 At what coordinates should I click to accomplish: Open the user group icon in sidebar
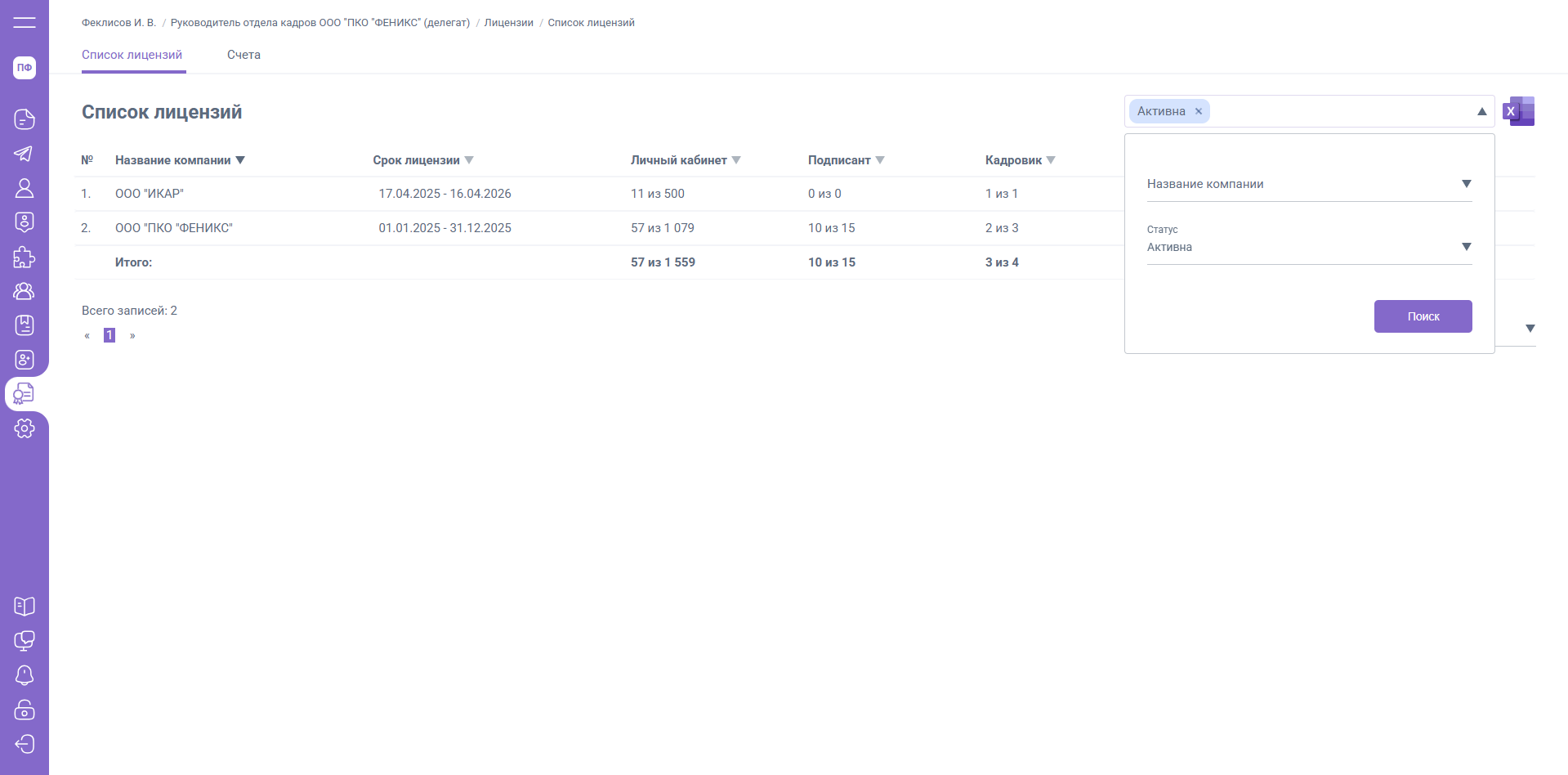tap(25, 291)
